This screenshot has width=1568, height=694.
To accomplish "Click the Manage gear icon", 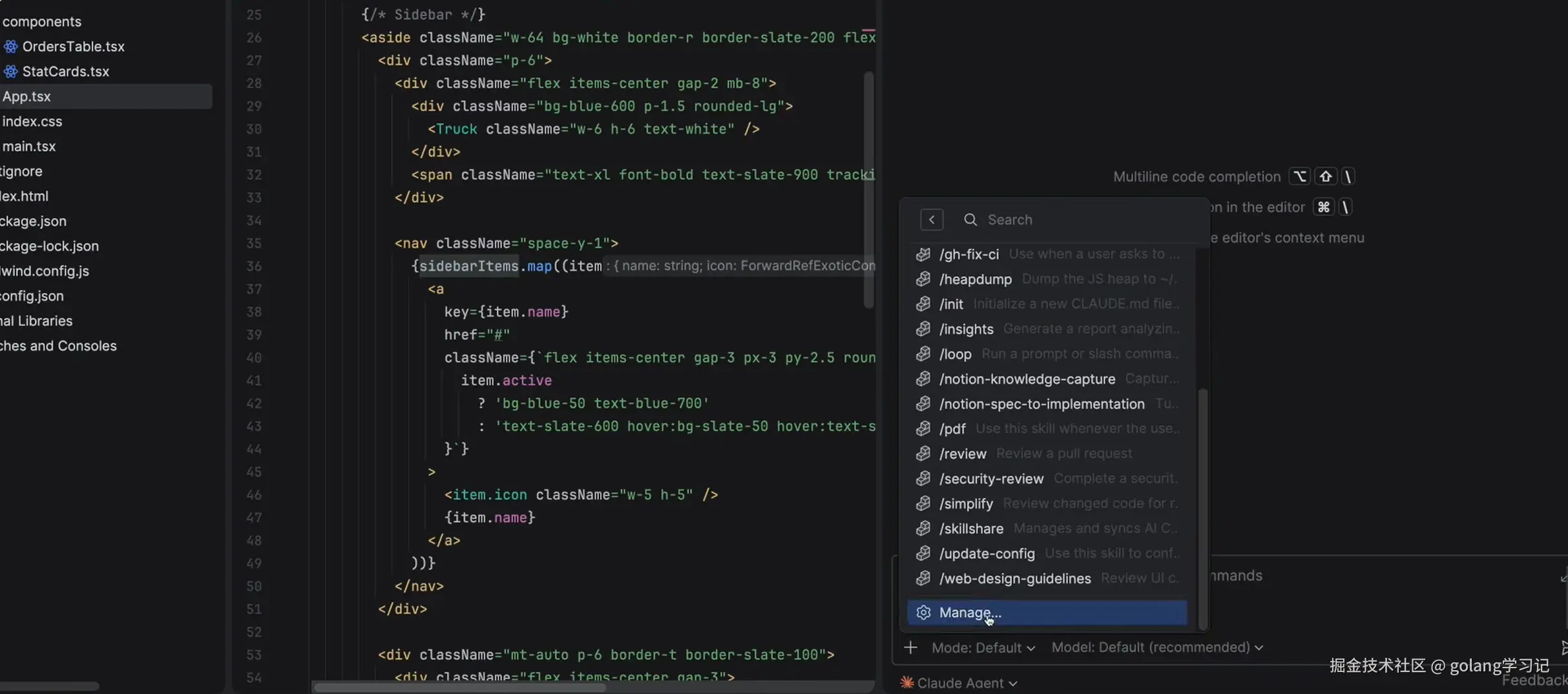I will point(923,613).
